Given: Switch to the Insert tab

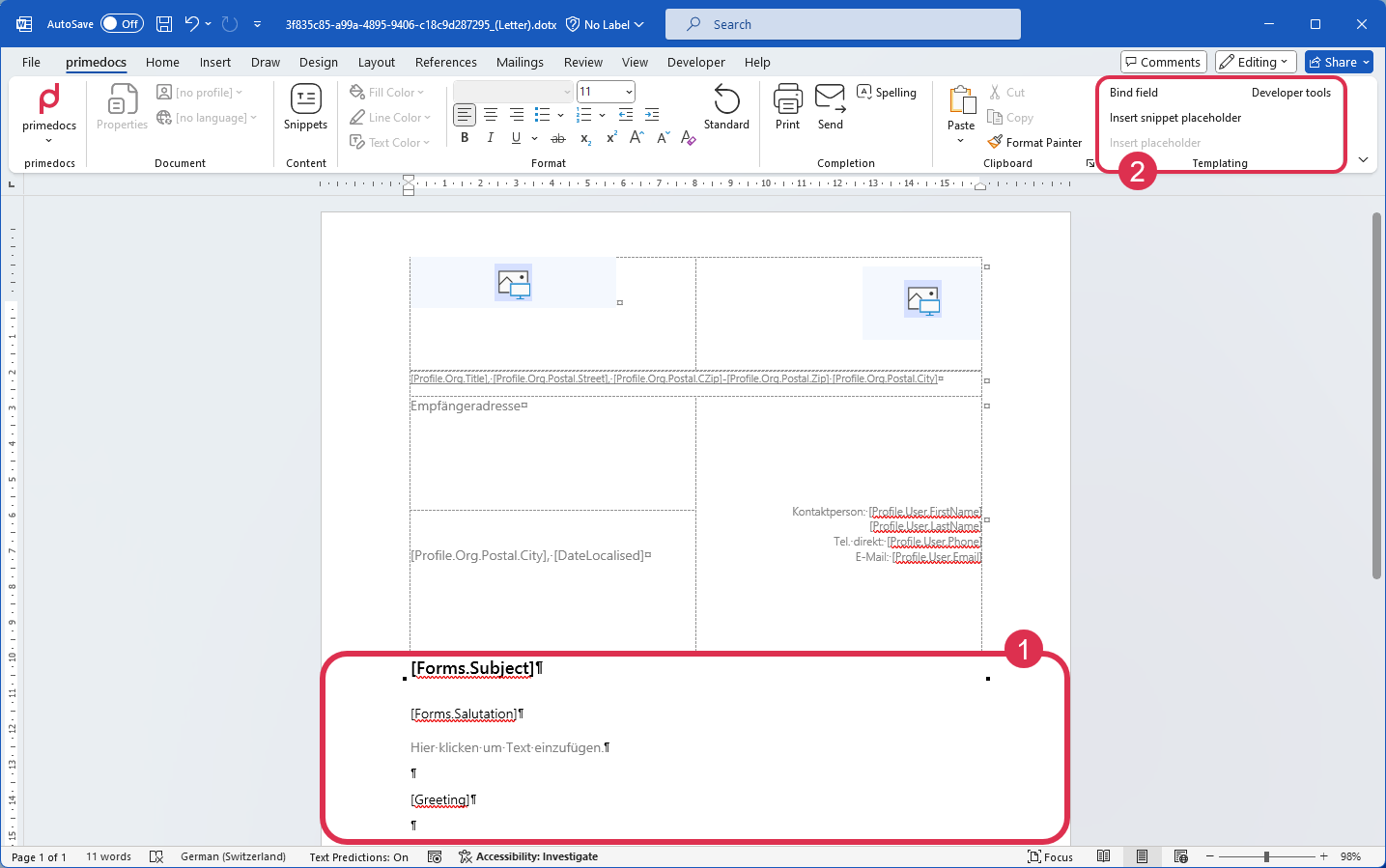Looking at the screenshot, I should (215, 62).
